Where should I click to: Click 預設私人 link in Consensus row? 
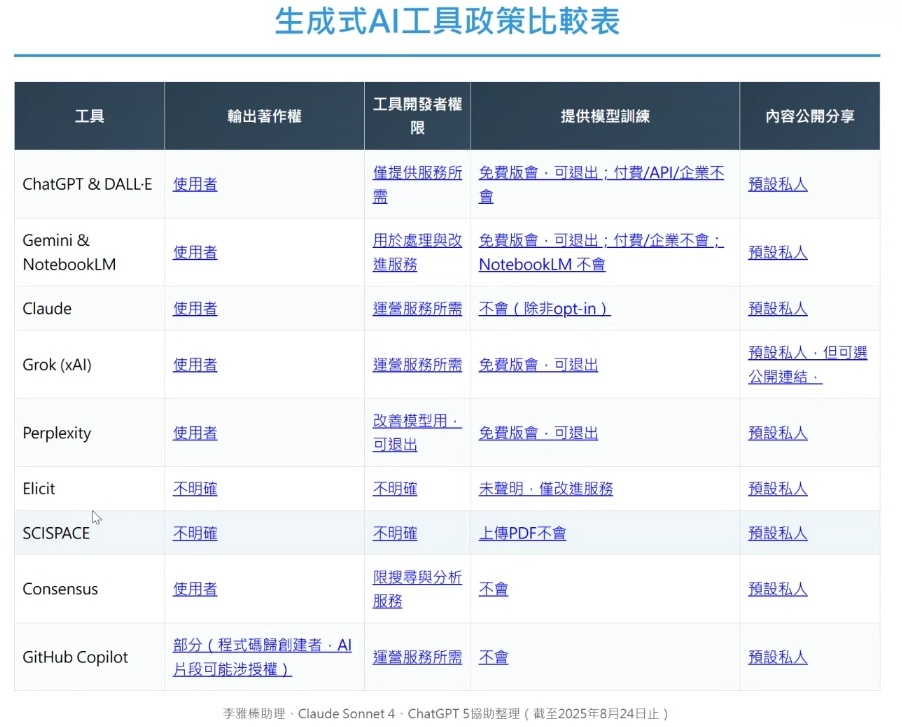pyautogui.click(x=778, y=590)
